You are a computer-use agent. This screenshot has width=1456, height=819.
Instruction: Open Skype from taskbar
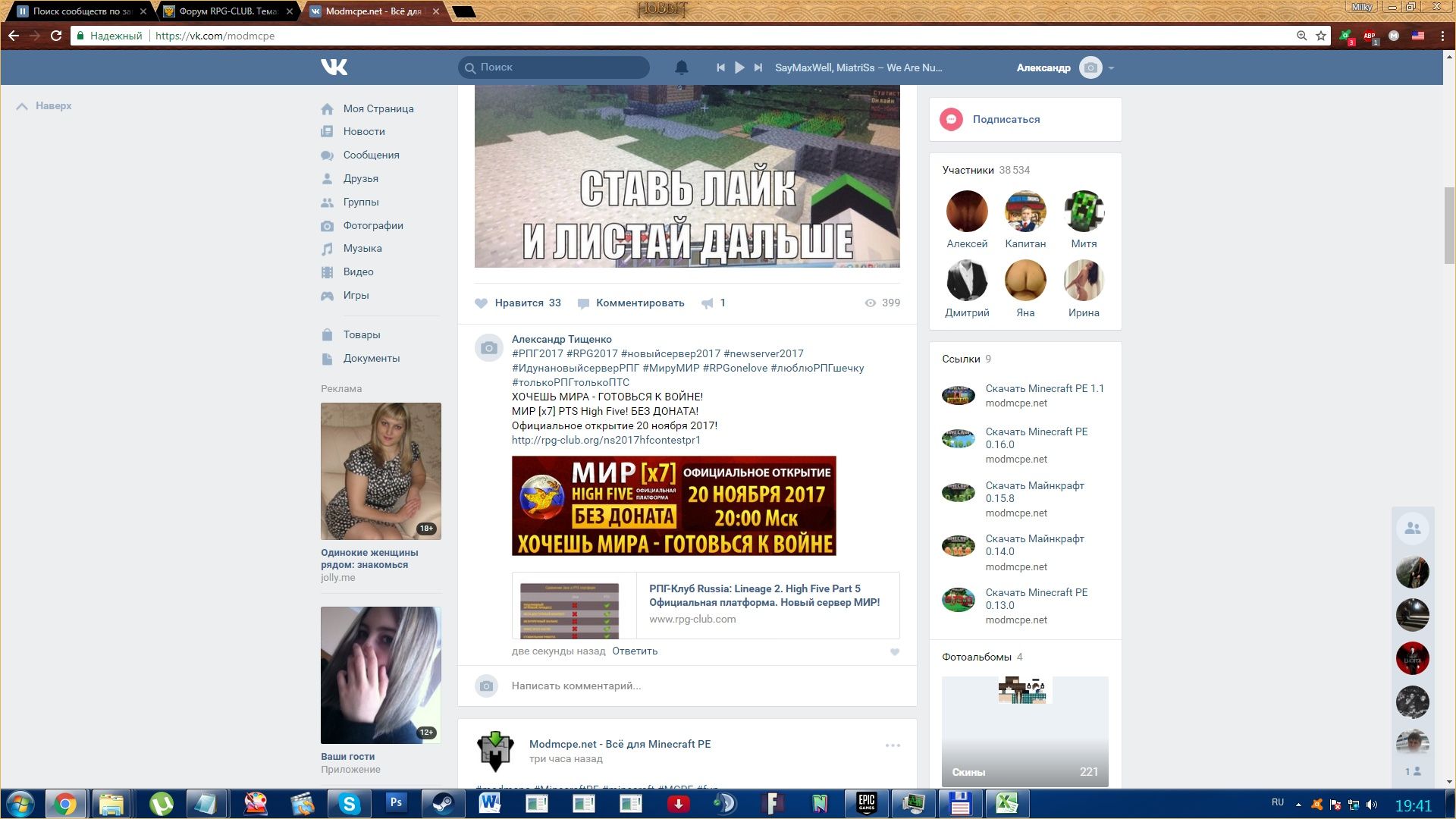pyautogui.click(x=349, y=803)
